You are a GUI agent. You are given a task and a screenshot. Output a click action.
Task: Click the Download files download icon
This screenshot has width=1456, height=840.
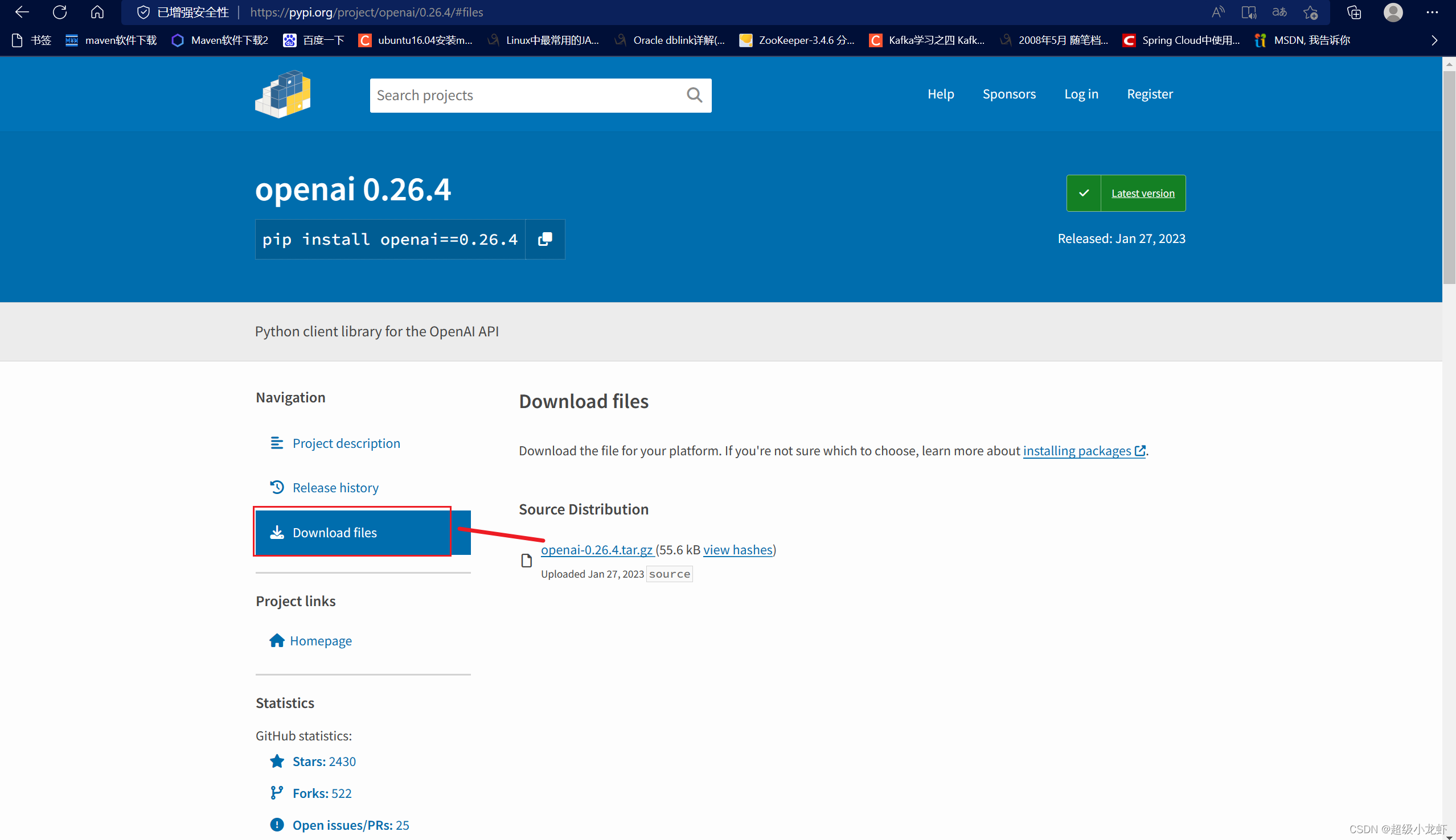point(277,532)
